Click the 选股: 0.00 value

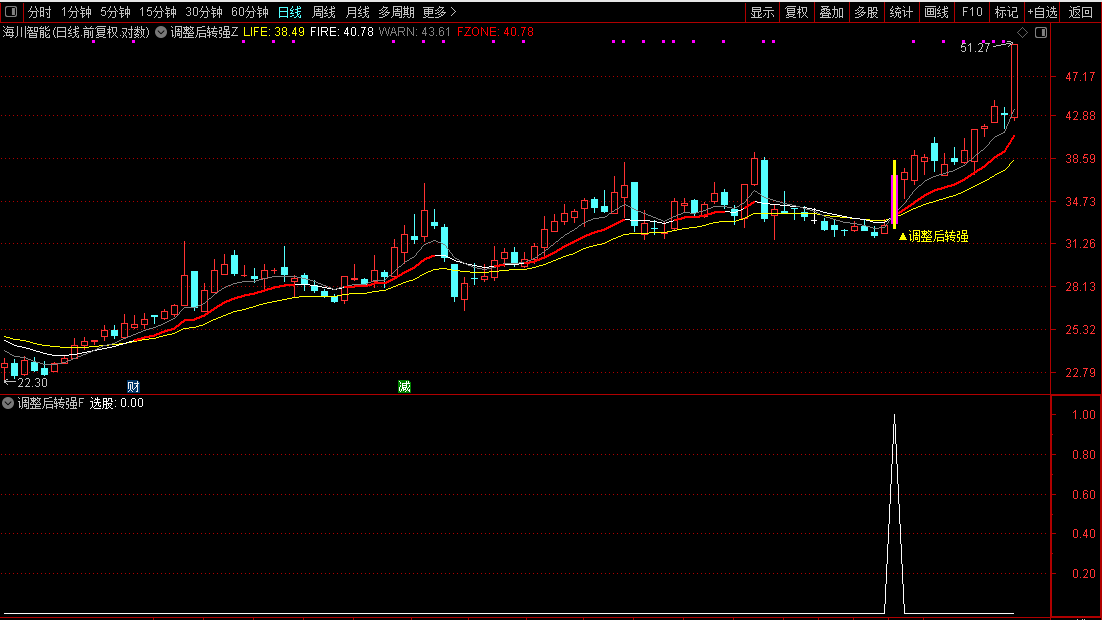pyautogui.click(x=117, y=403)
